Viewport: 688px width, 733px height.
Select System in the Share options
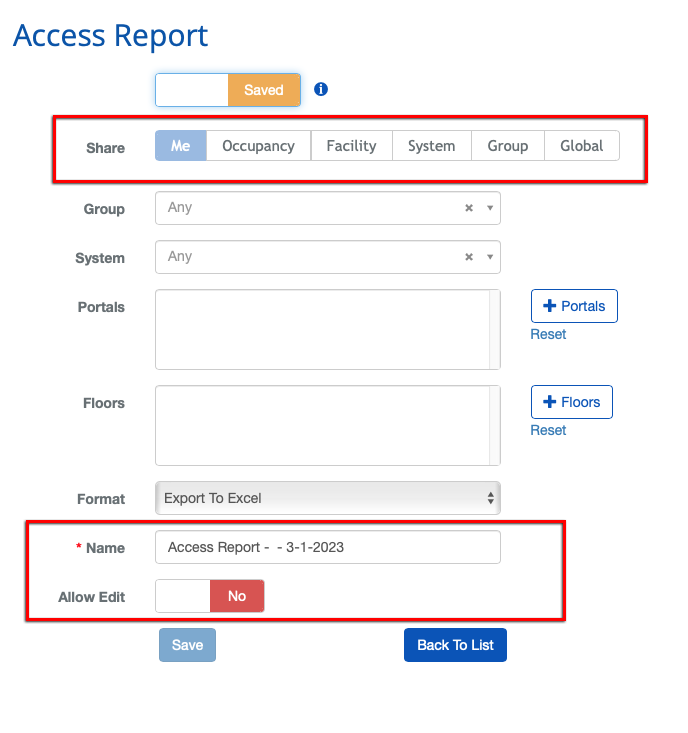(x=431, y=145)
